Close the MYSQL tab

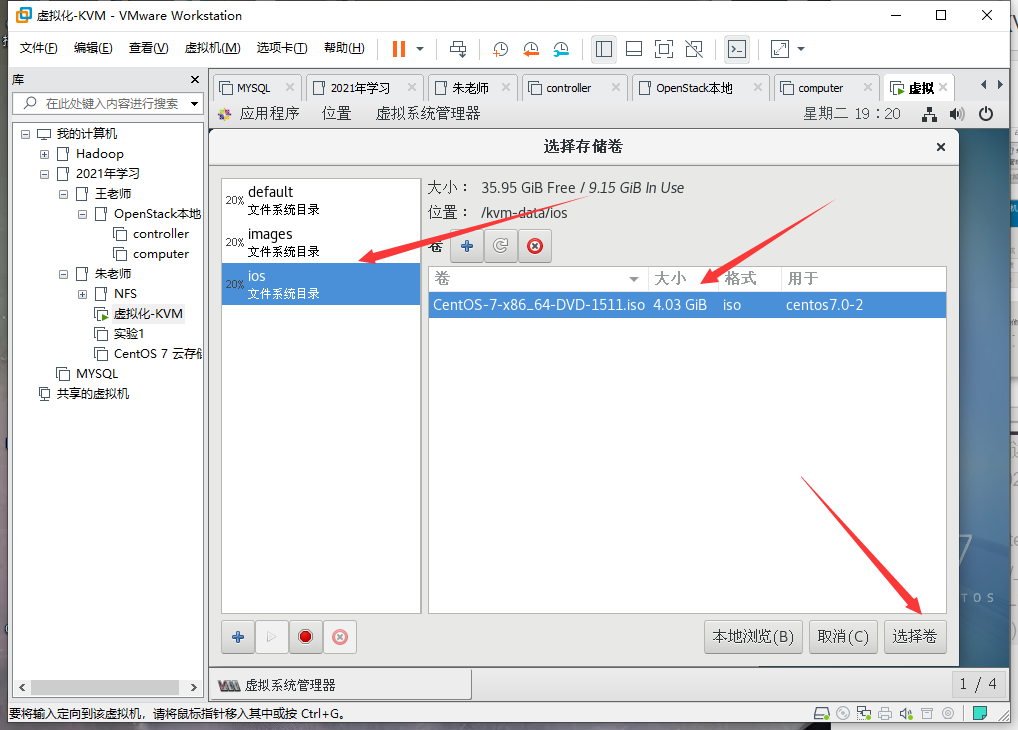[x=290, y=87]
